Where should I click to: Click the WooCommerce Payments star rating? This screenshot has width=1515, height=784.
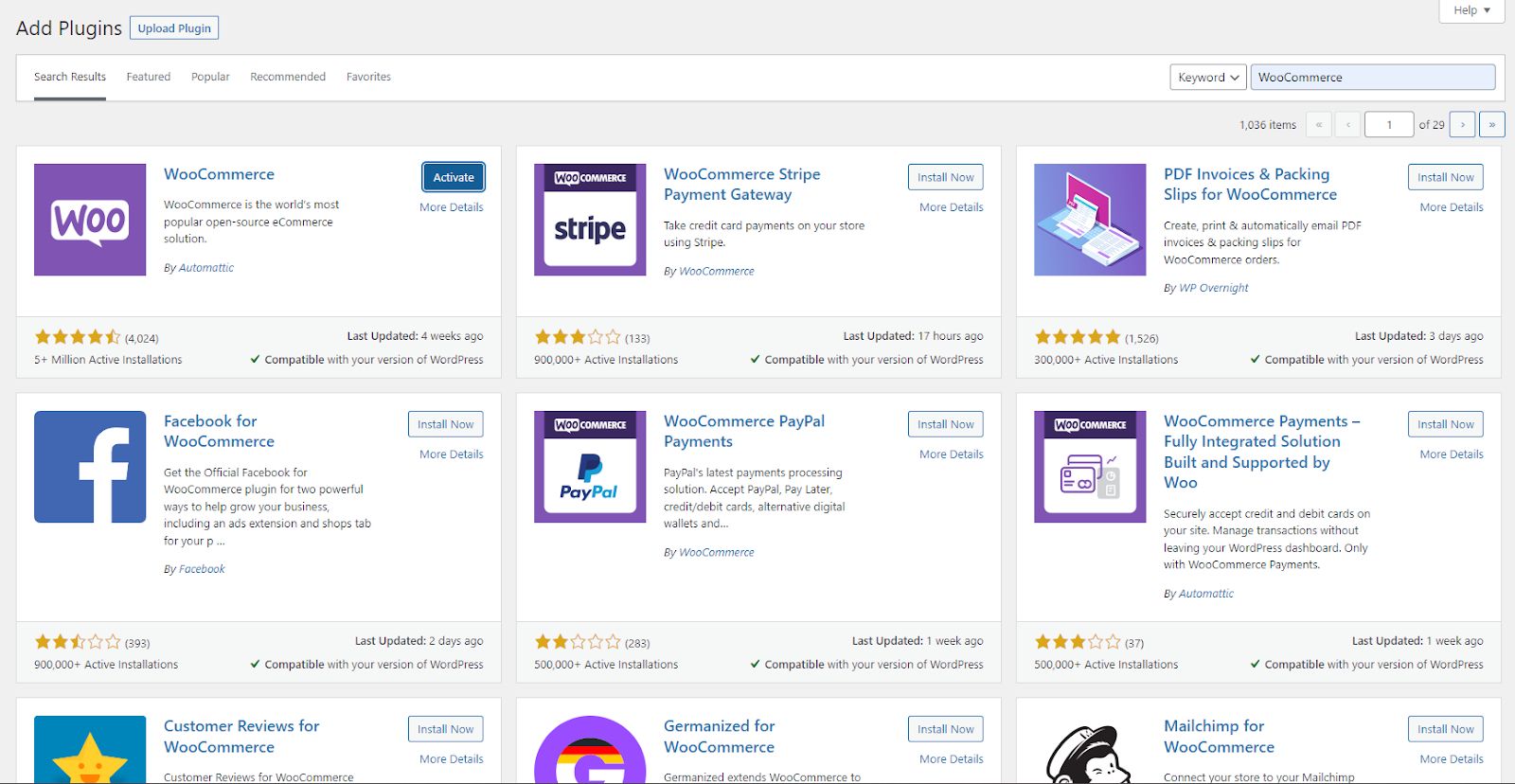tap(1078, 642)
